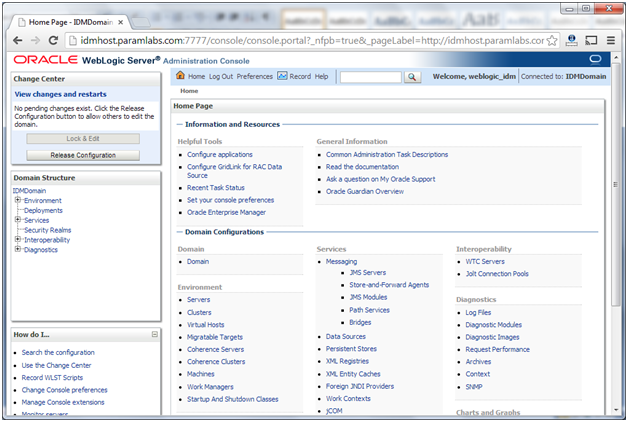Open View changes and restarts link

(x=60, y=94)
